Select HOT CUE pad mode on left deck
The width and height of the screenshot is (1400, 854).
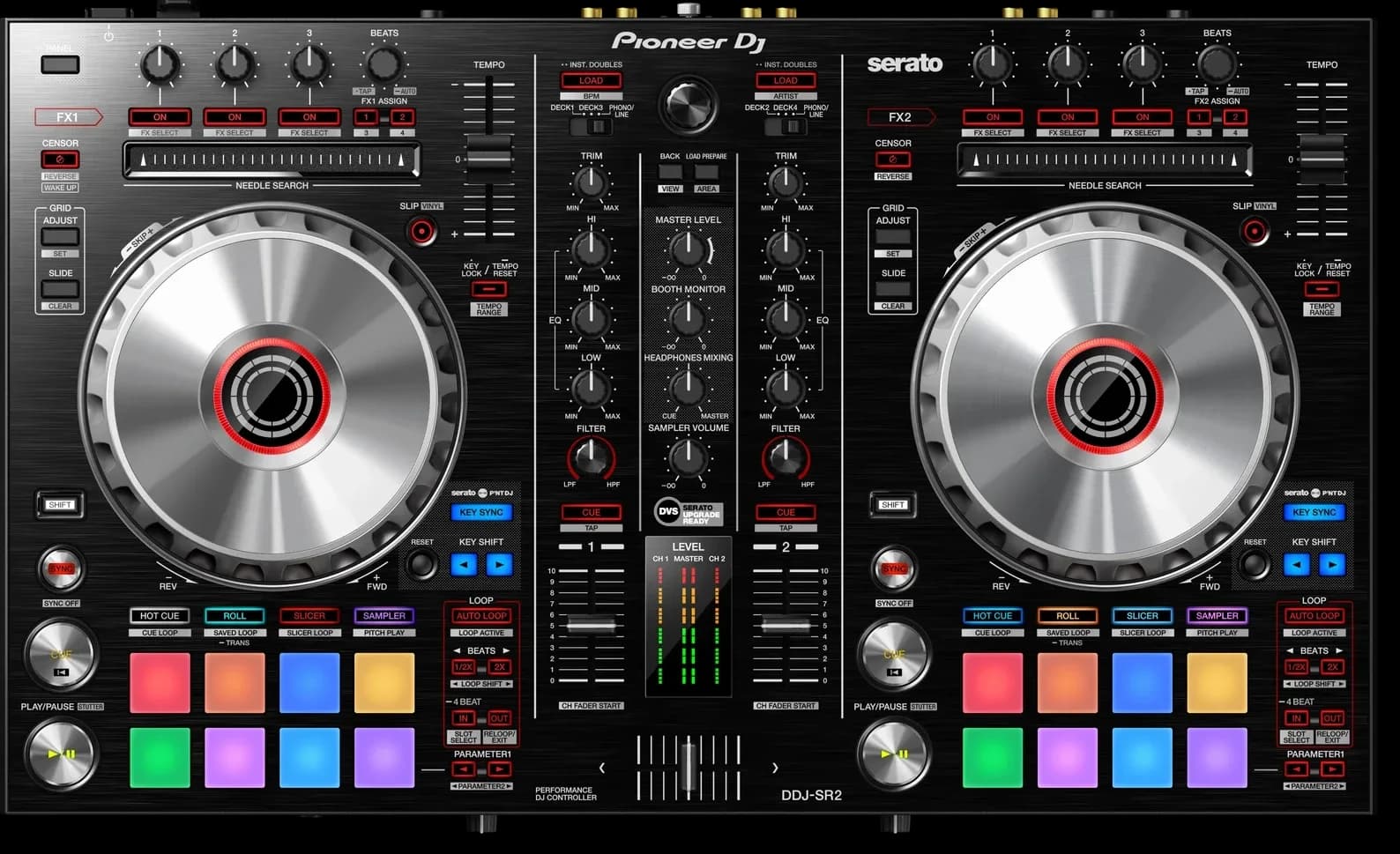[160, 616]
